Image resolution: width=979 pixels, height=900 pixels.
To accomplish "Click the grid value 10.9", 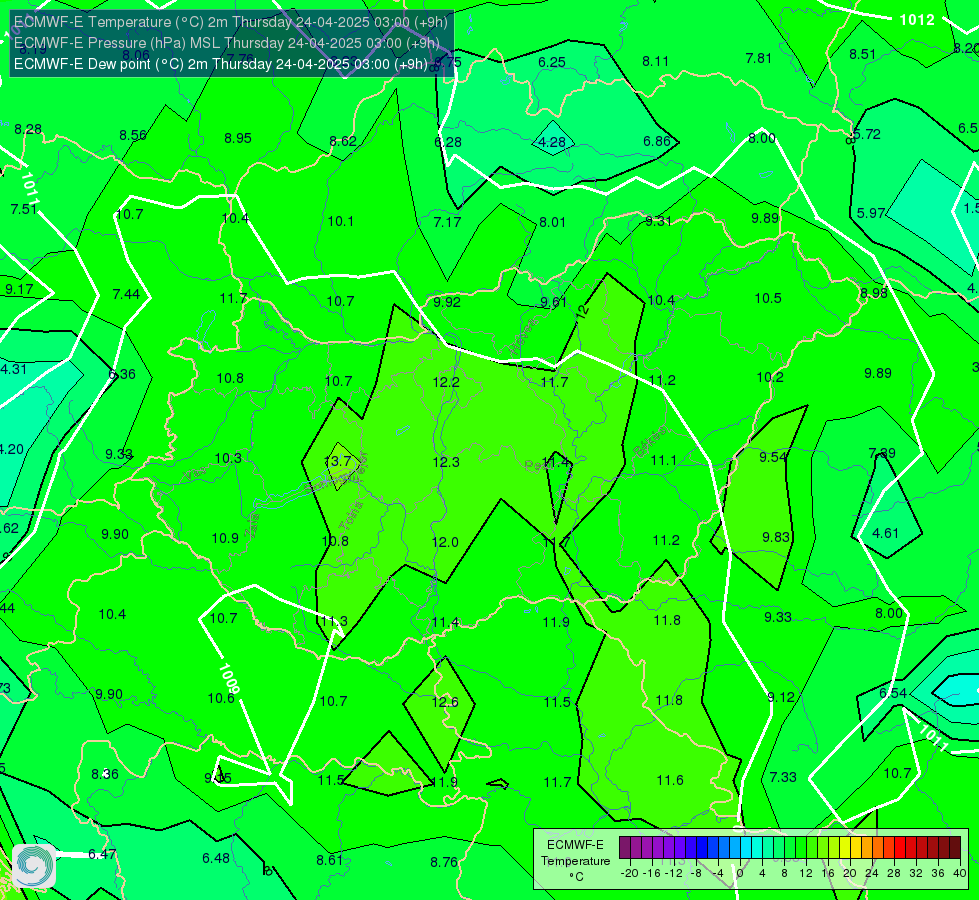I will click(225, 538).
